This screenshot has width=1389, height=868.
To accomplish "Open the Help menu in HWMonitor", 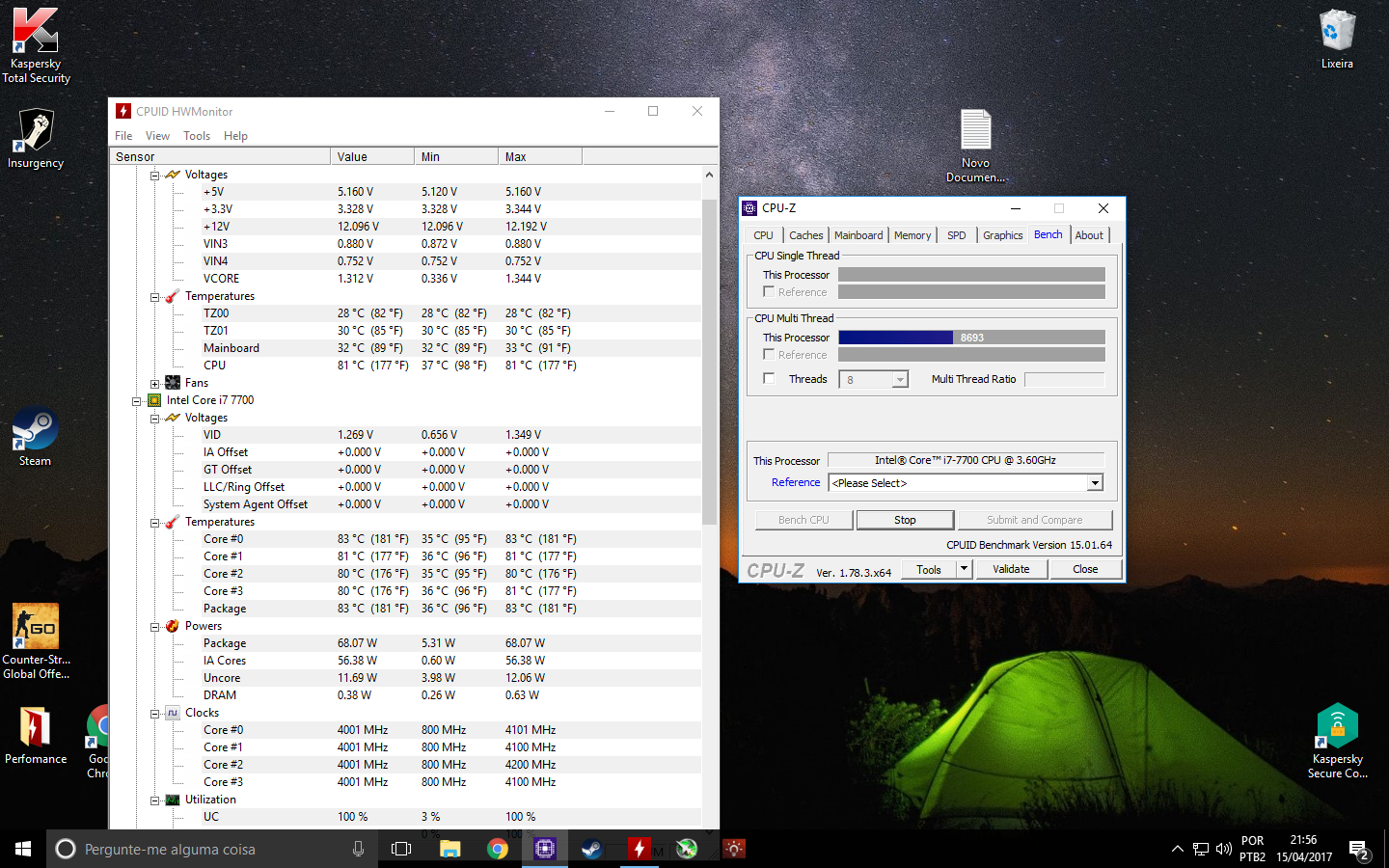I will (235, 136).
